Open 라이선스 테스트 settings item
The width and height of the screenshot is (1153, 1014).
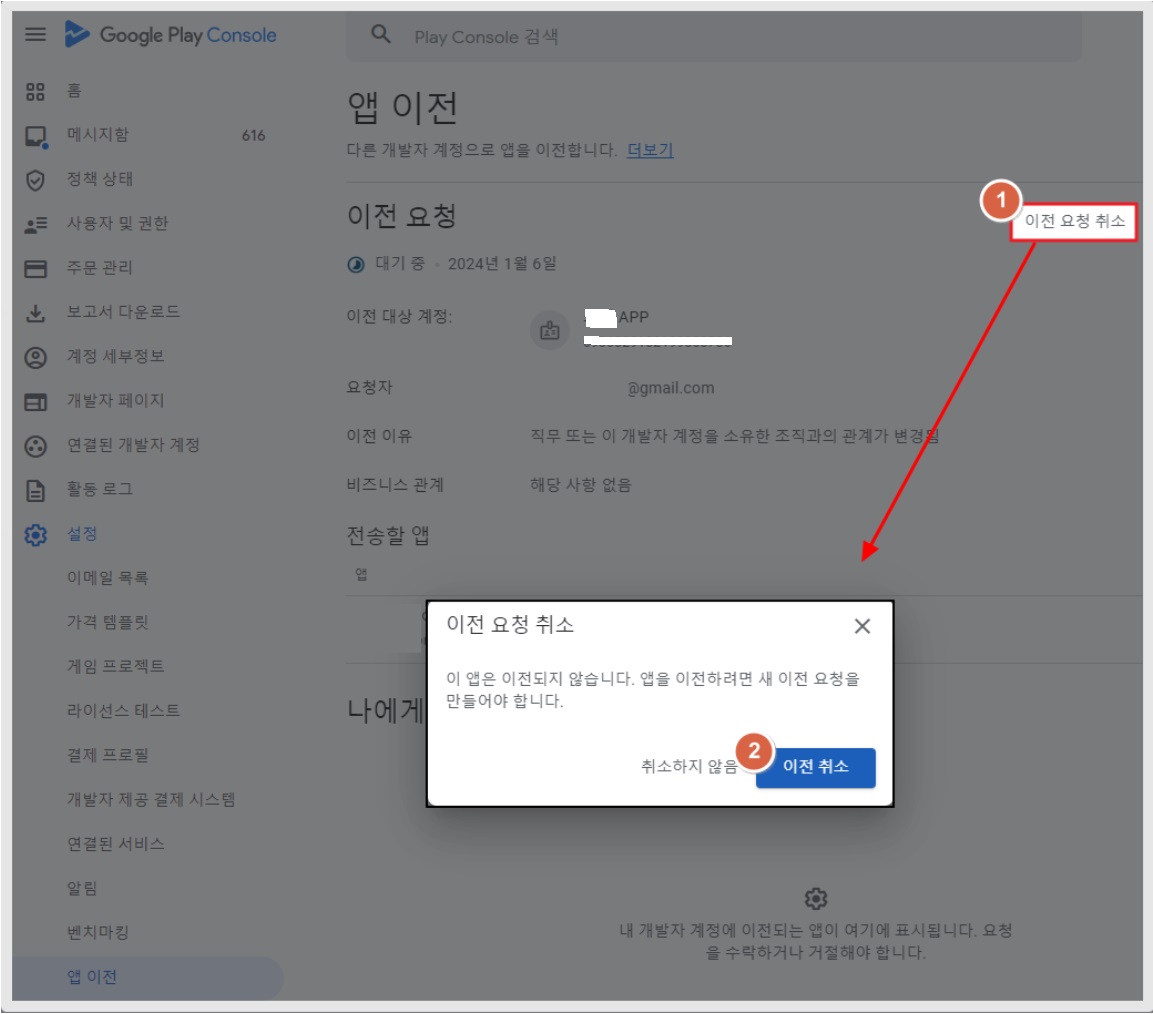(x=124, y=710)
